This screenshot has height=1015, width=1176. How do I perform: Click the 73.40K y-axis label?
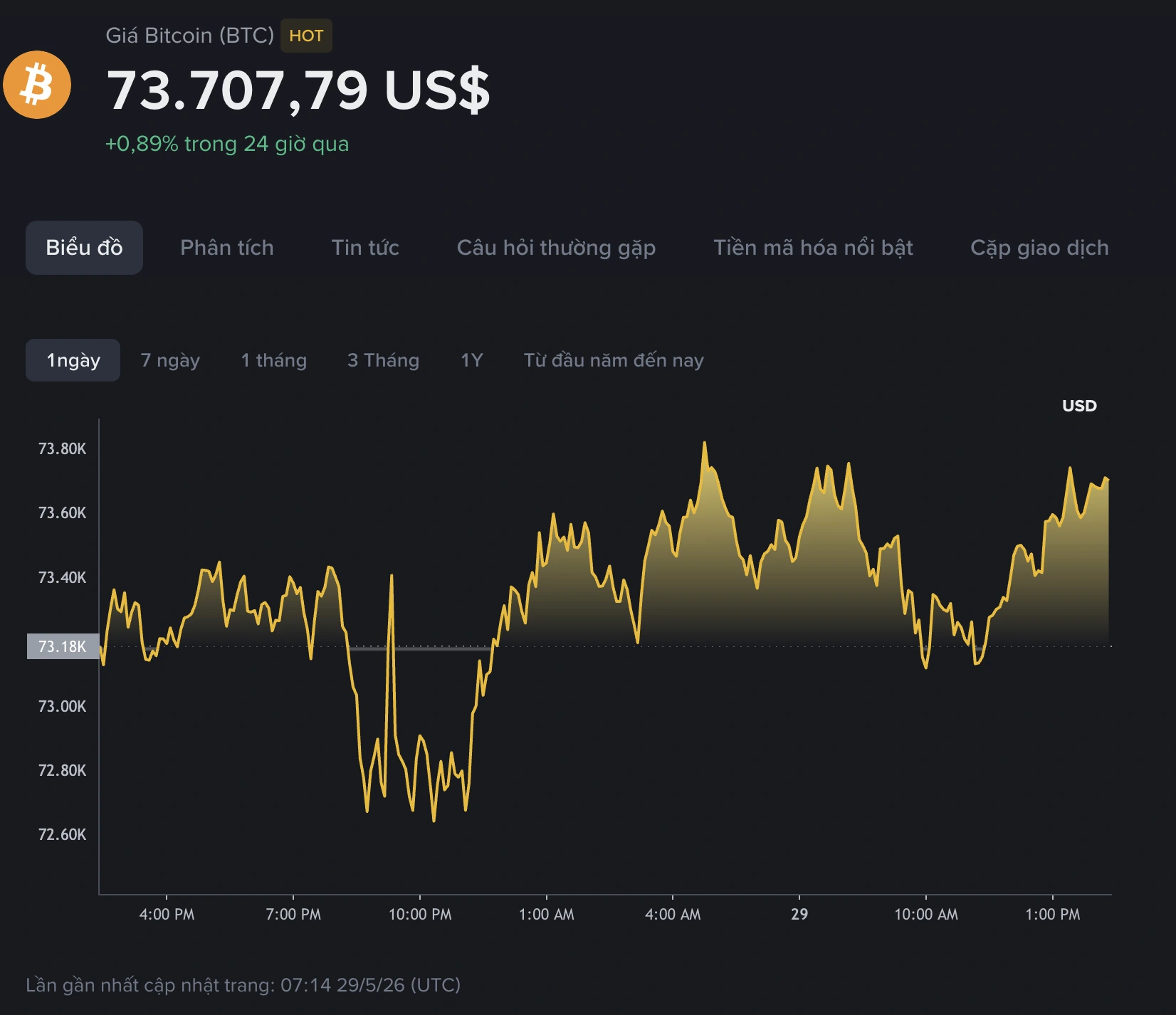coord(62,577)
